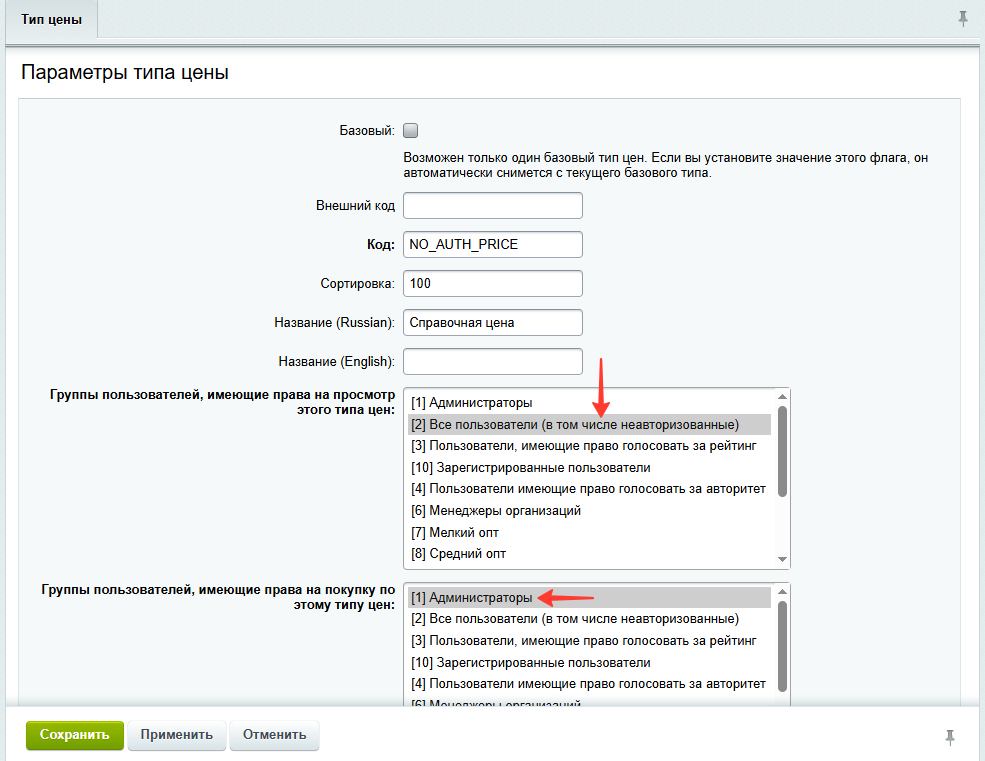985x761 pixels.
Task: Select [10] Зарегистрированные пользователи in the purchase-rights list
Action: (589, 663)
